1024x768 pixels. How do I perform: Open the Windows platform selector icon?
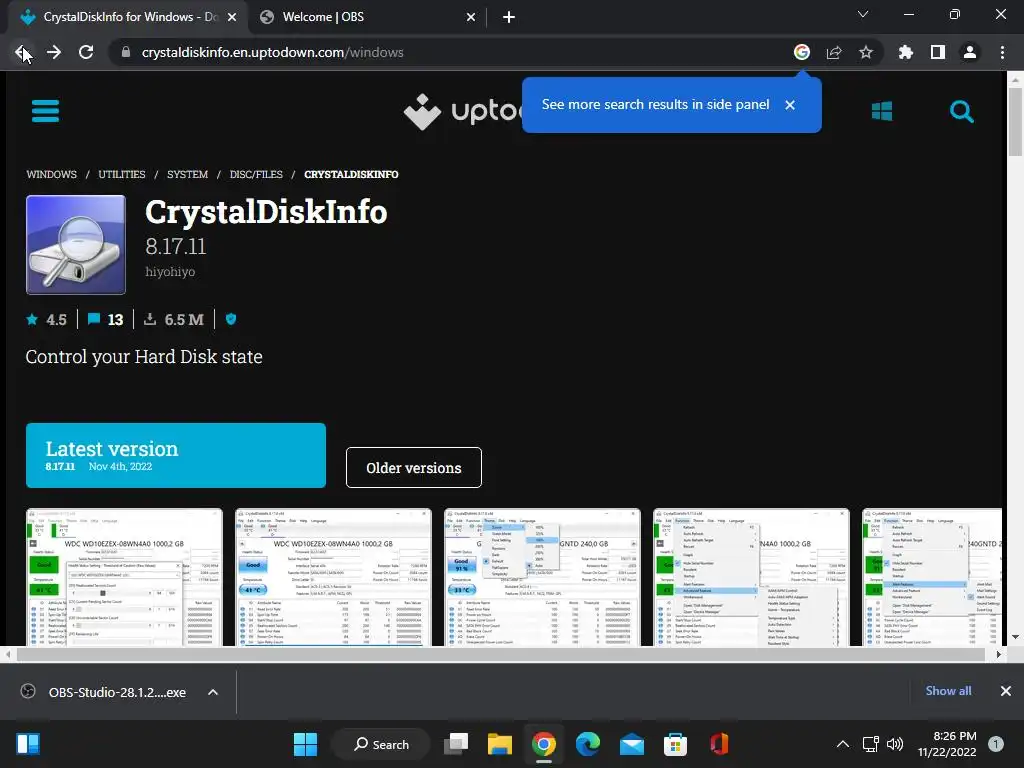pos(882,111)
